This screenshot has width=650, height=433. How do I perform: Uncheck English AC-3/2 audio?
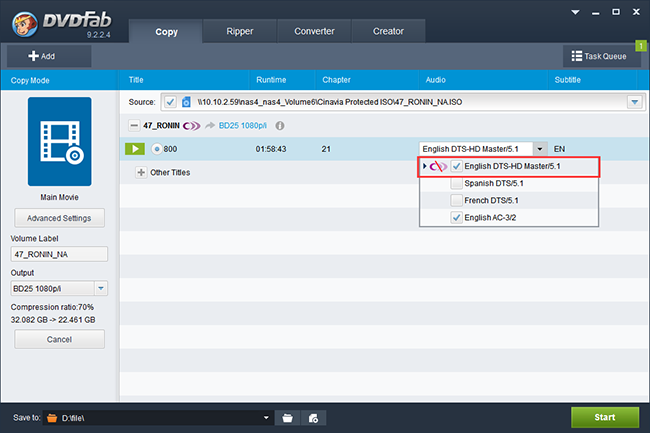tap(456, 218)
